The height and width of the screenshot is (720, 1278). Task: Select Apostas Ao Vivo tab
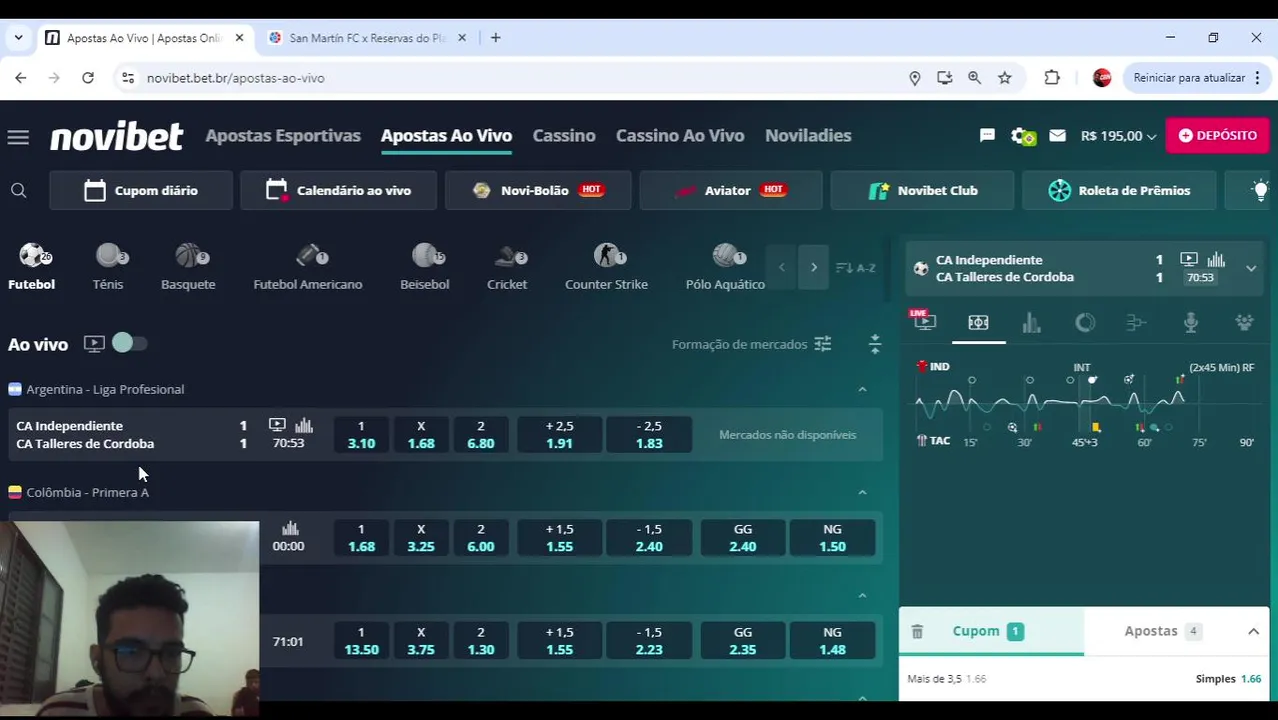(x=446, y=135)
